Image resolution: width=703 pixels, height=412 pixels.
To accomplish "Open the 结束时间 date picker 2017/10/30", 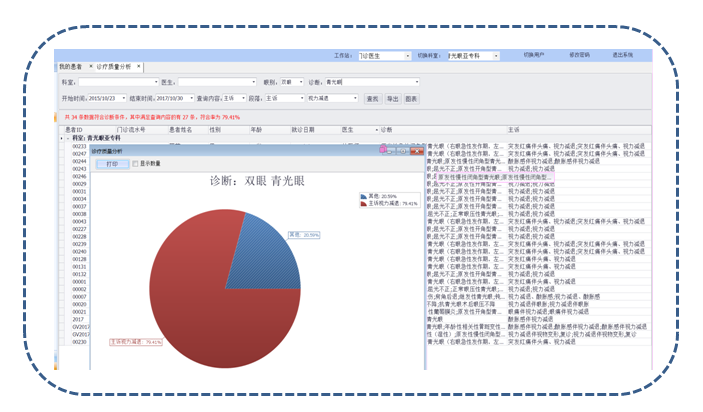I will [x=192, y=98].
